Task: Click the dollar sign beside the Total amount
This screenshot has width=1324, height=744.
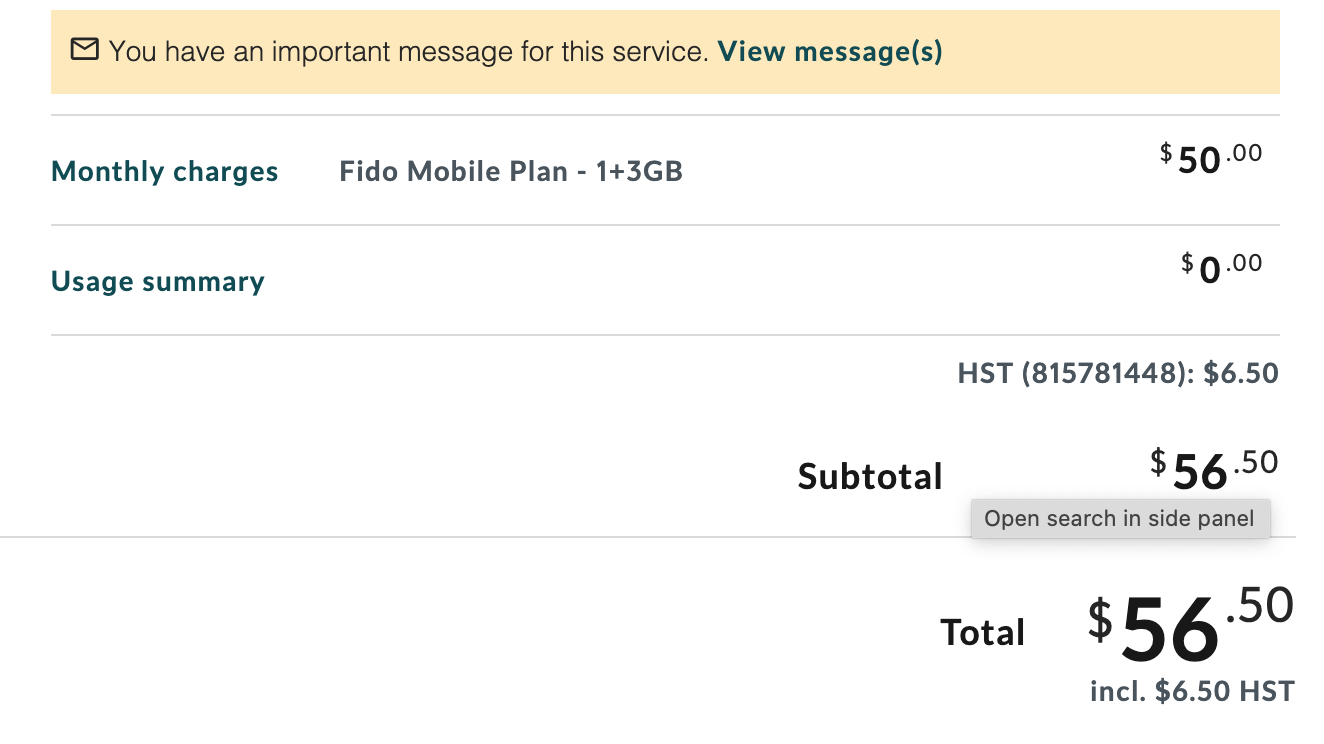Action: (1100, 619)
